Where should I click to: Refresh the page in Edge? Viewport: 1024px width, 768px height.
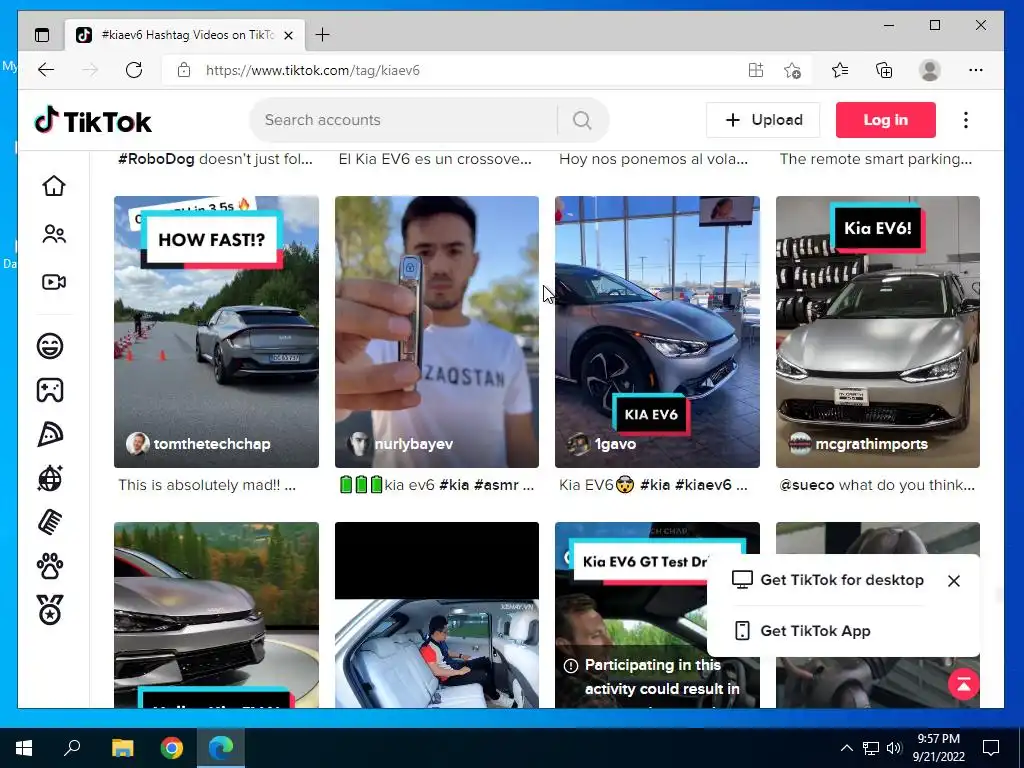click(134, 70)
